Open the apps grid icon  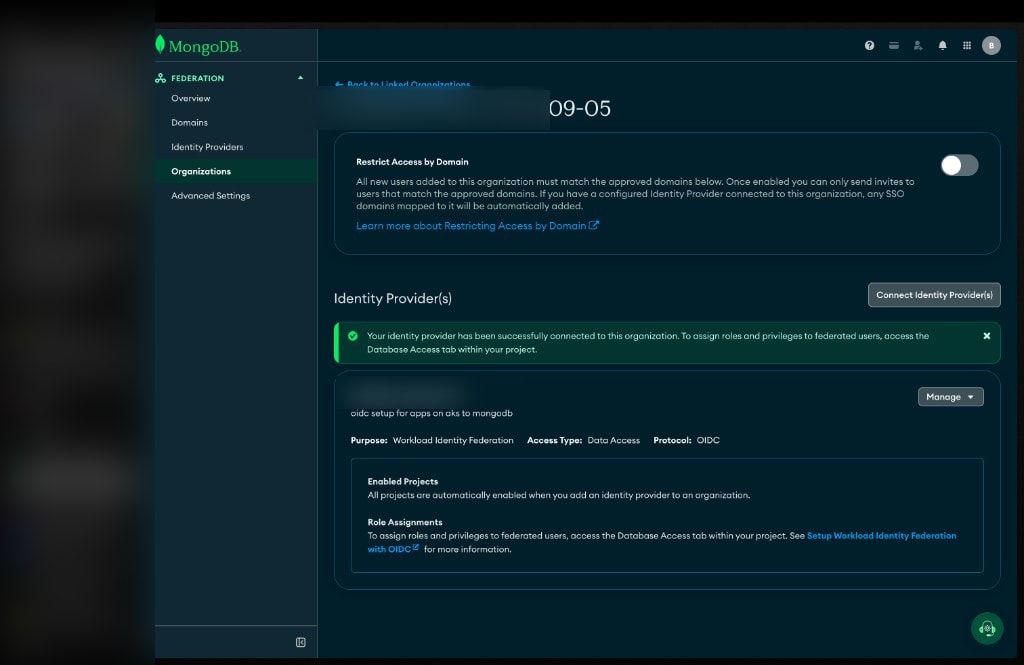tap(967, 45)
